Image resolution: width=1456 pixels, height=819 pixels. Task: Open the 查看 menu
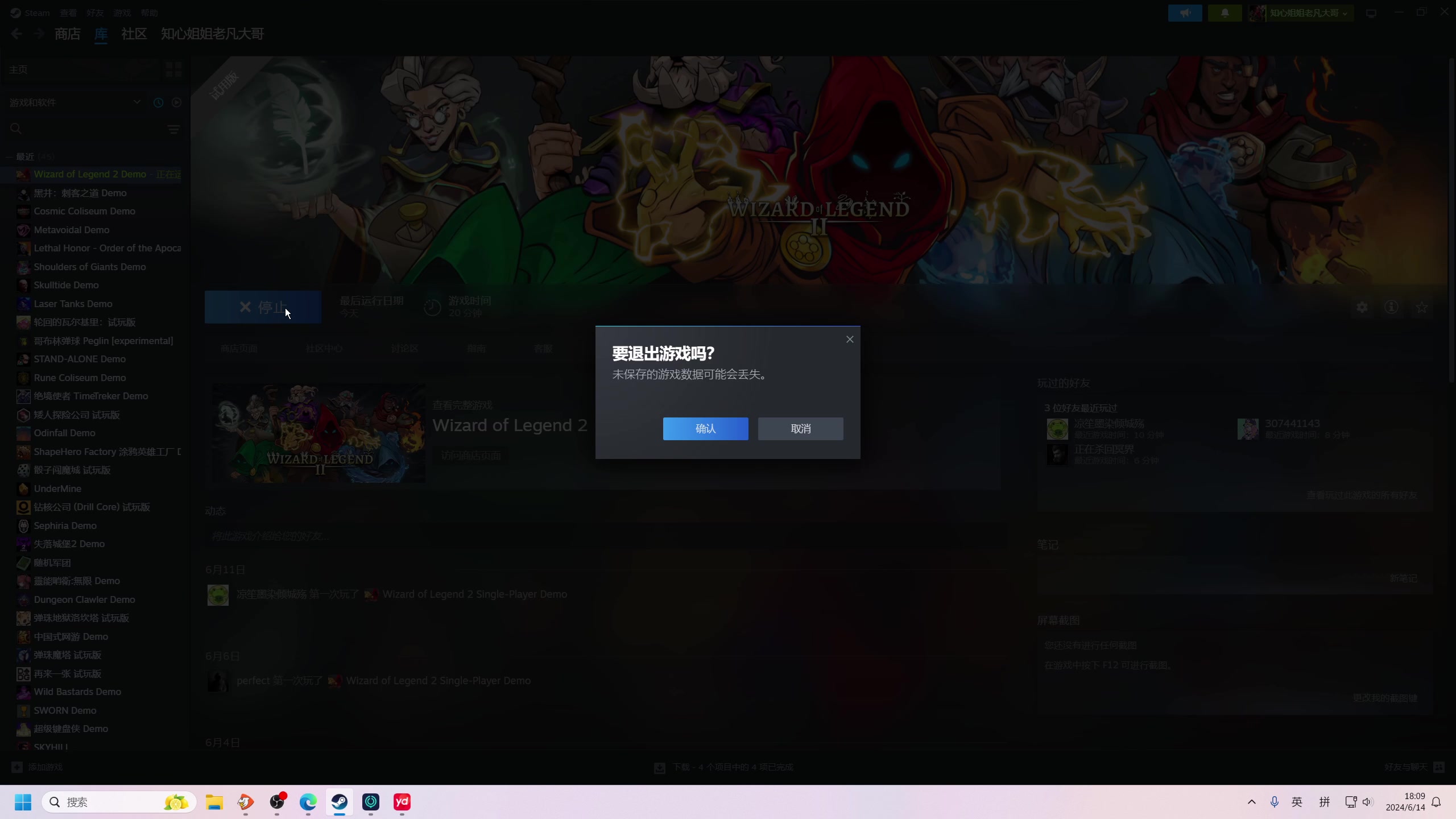pos(68,13)
